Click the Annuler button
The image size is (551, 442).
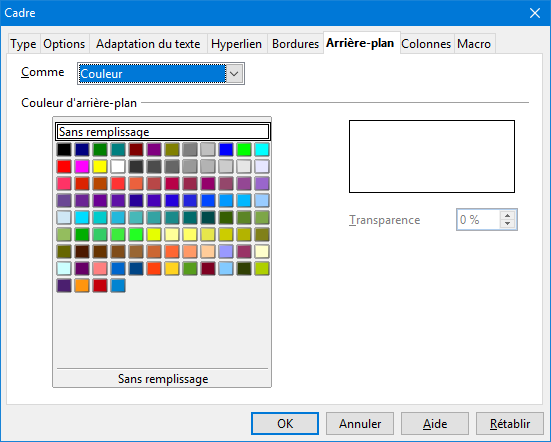pyautogui.click(x=360, y=424)
